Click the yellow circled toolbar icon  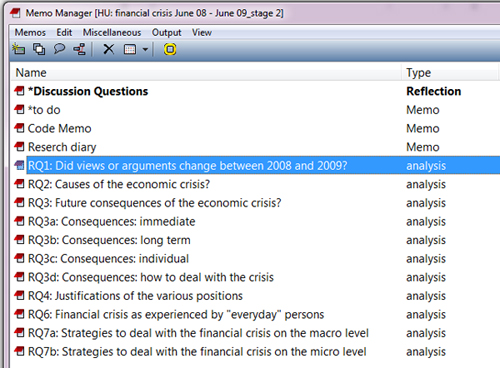click(x=170, y=49)
